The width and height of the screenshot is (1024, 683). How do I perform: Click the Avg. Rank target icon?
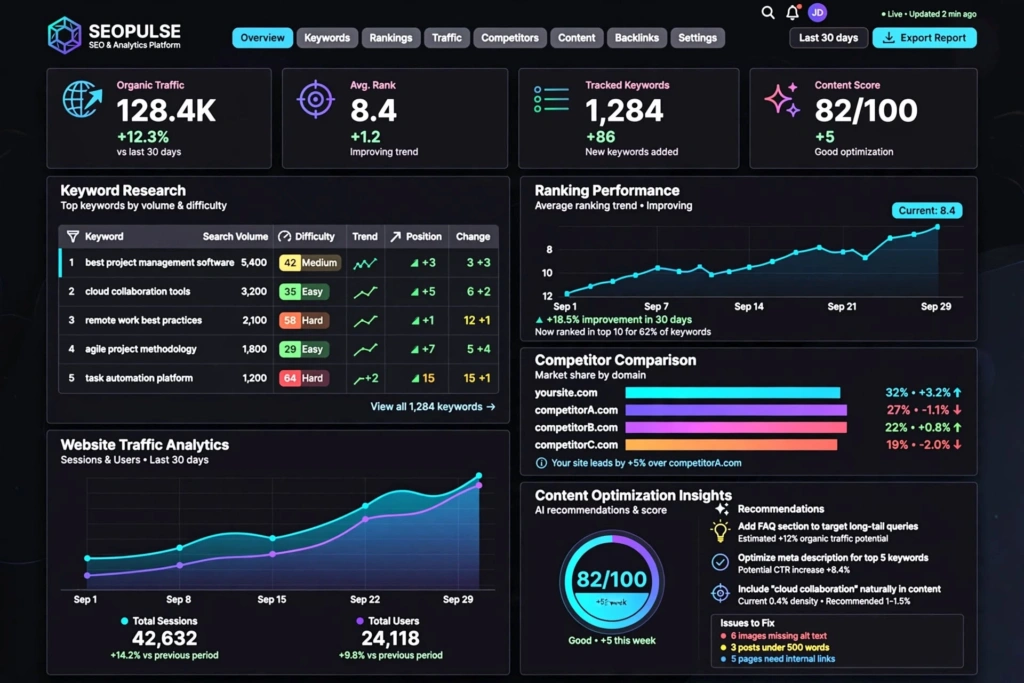click(315, 99)
